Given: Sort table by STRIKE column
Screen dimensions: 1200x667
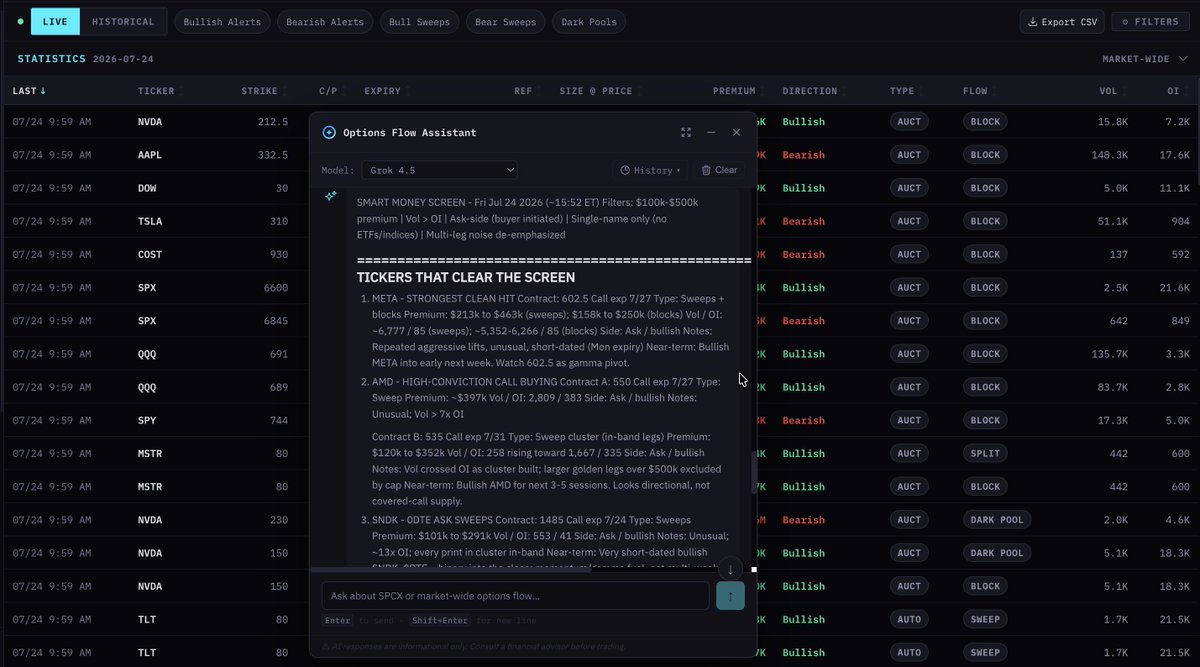Looking at the screenshot, I should tap(264, 91).
